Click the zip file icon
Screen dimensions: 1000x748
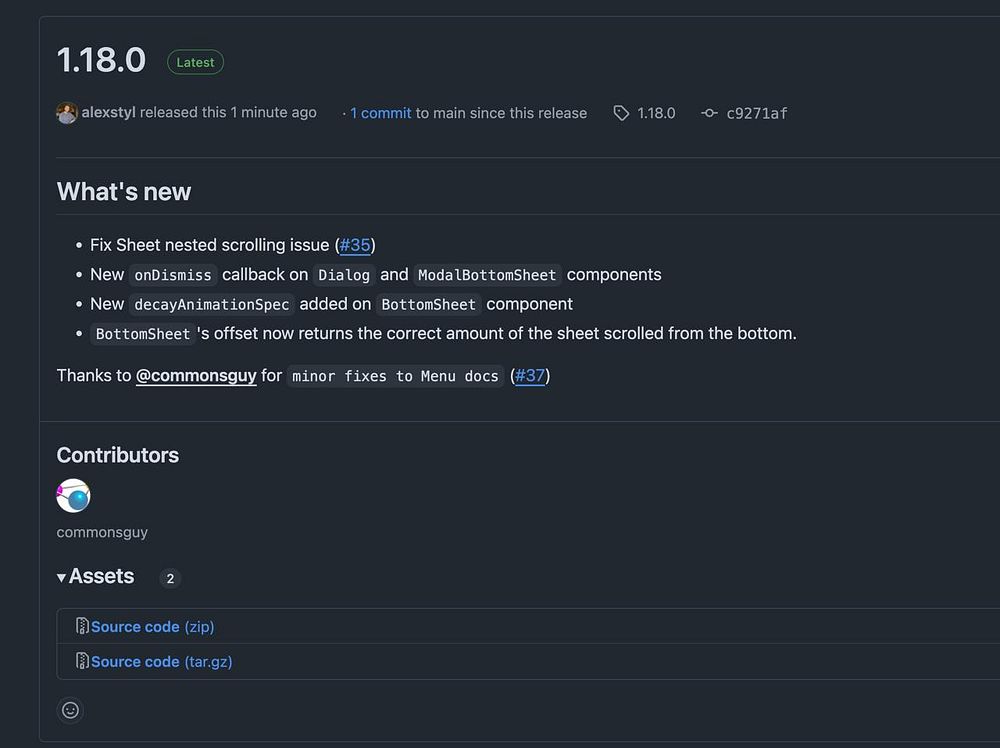click(82, 627)
